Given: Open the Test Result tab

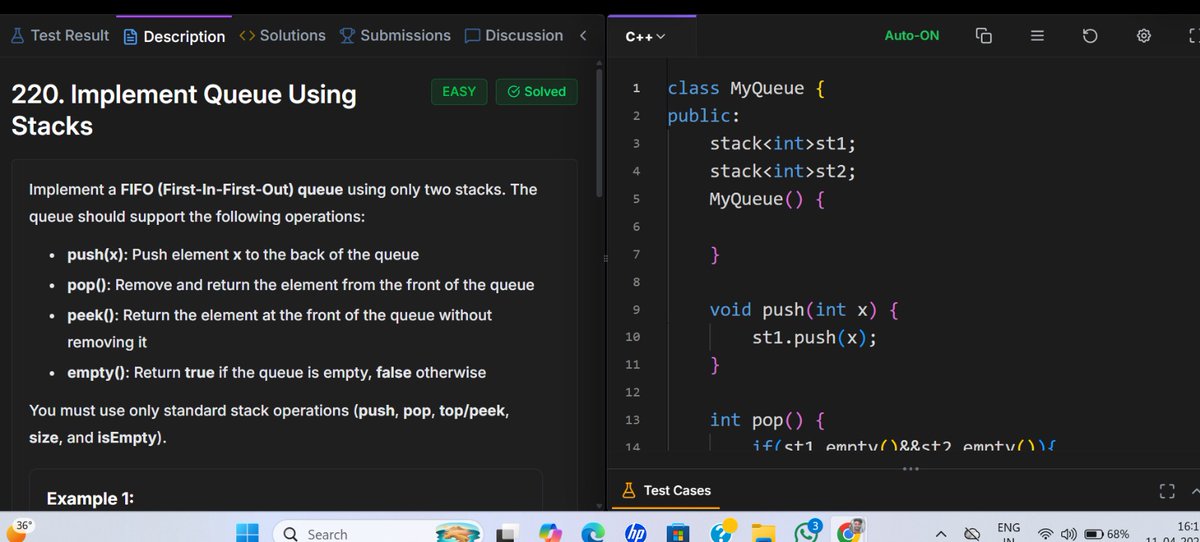Looking at the screenshot, I should coord(59,35).
